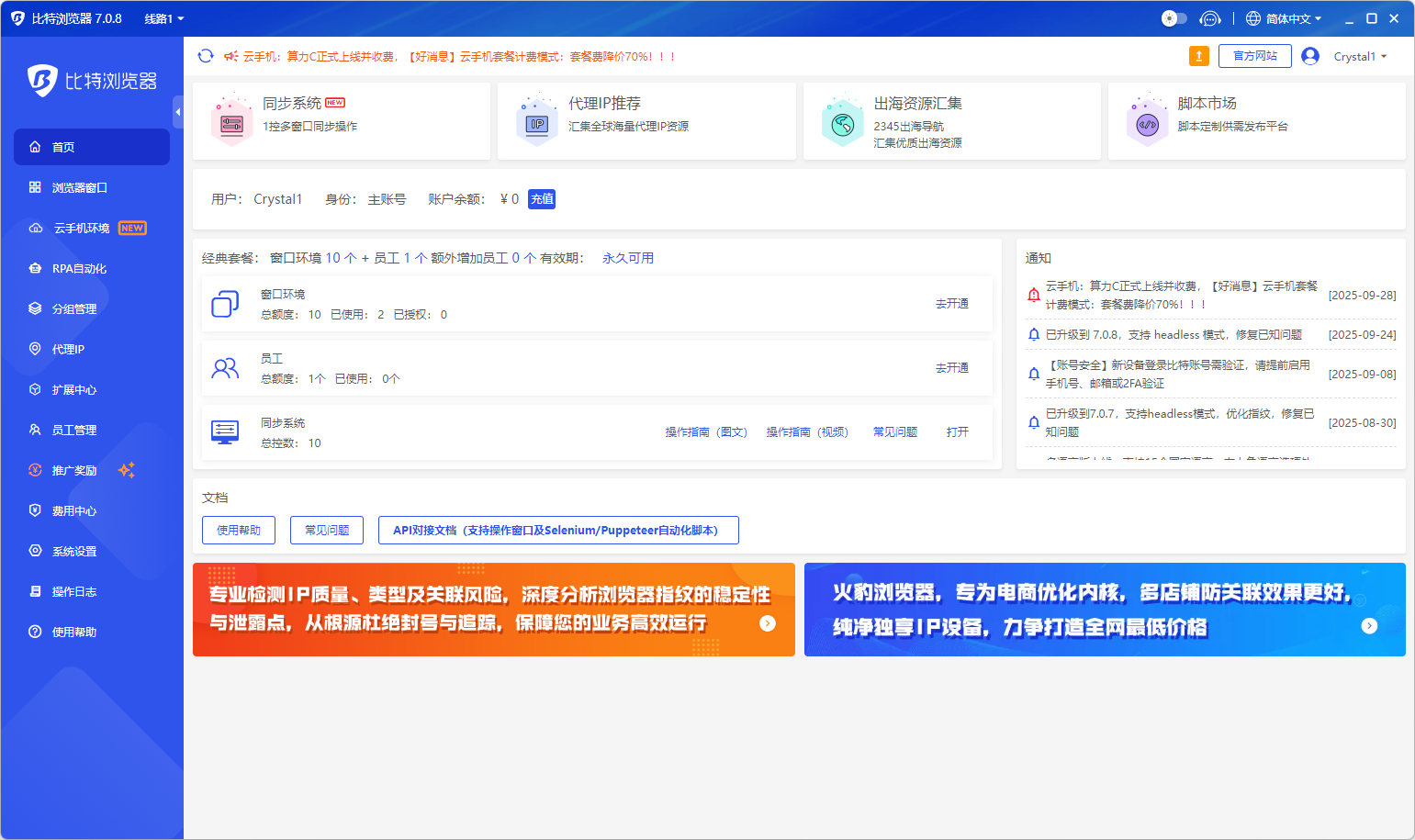Open RPA自动化 sidebar menu item

79,268
